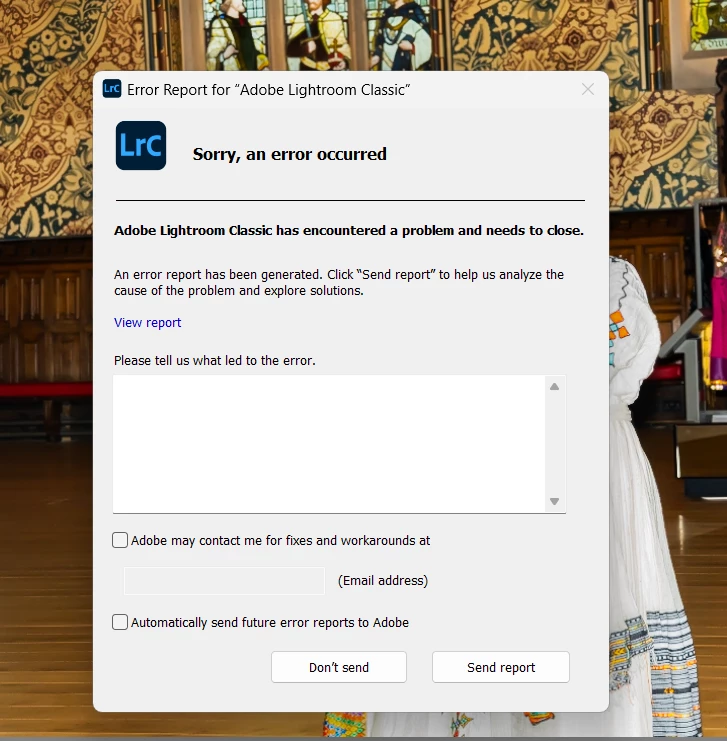Tick Automatically send future error reports checkbox
Image resolution: width=727 pixels, height=741 pixels.
tap(120, 622)
